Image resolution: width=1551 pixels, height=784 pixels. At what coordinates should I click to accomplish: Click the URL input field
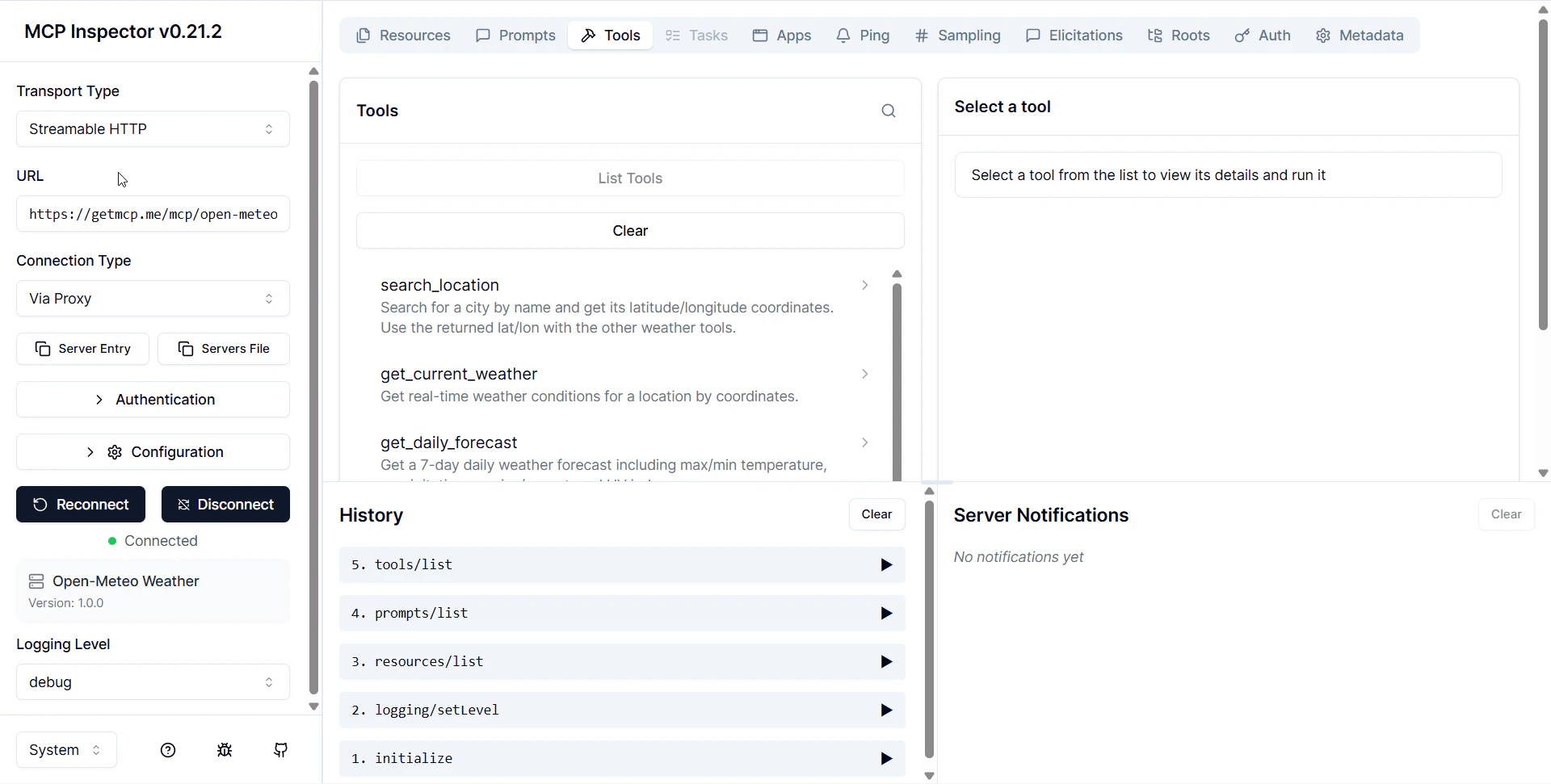coord(153,214)
